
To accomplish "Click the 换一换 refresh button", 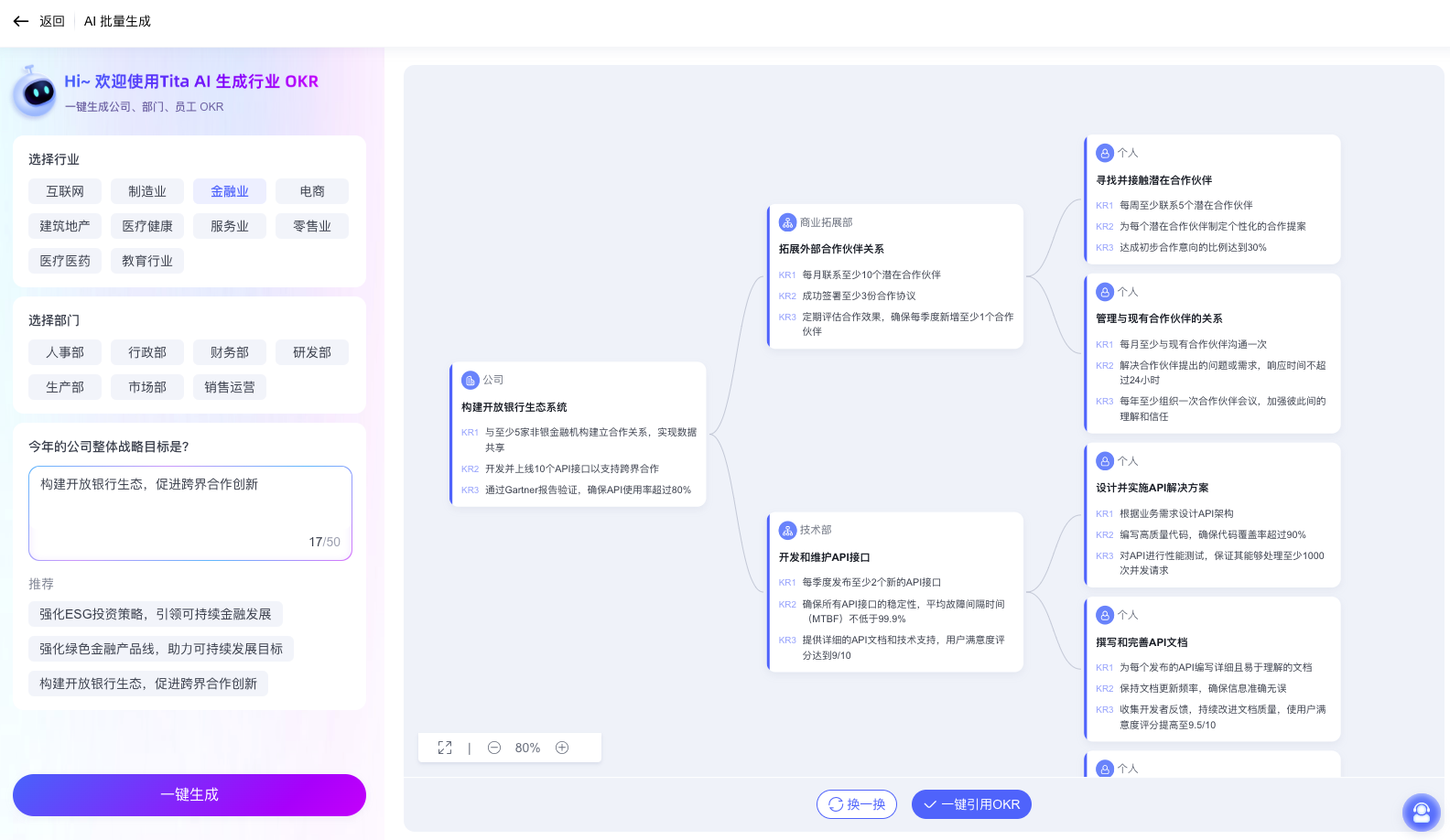I will [857, 804].
